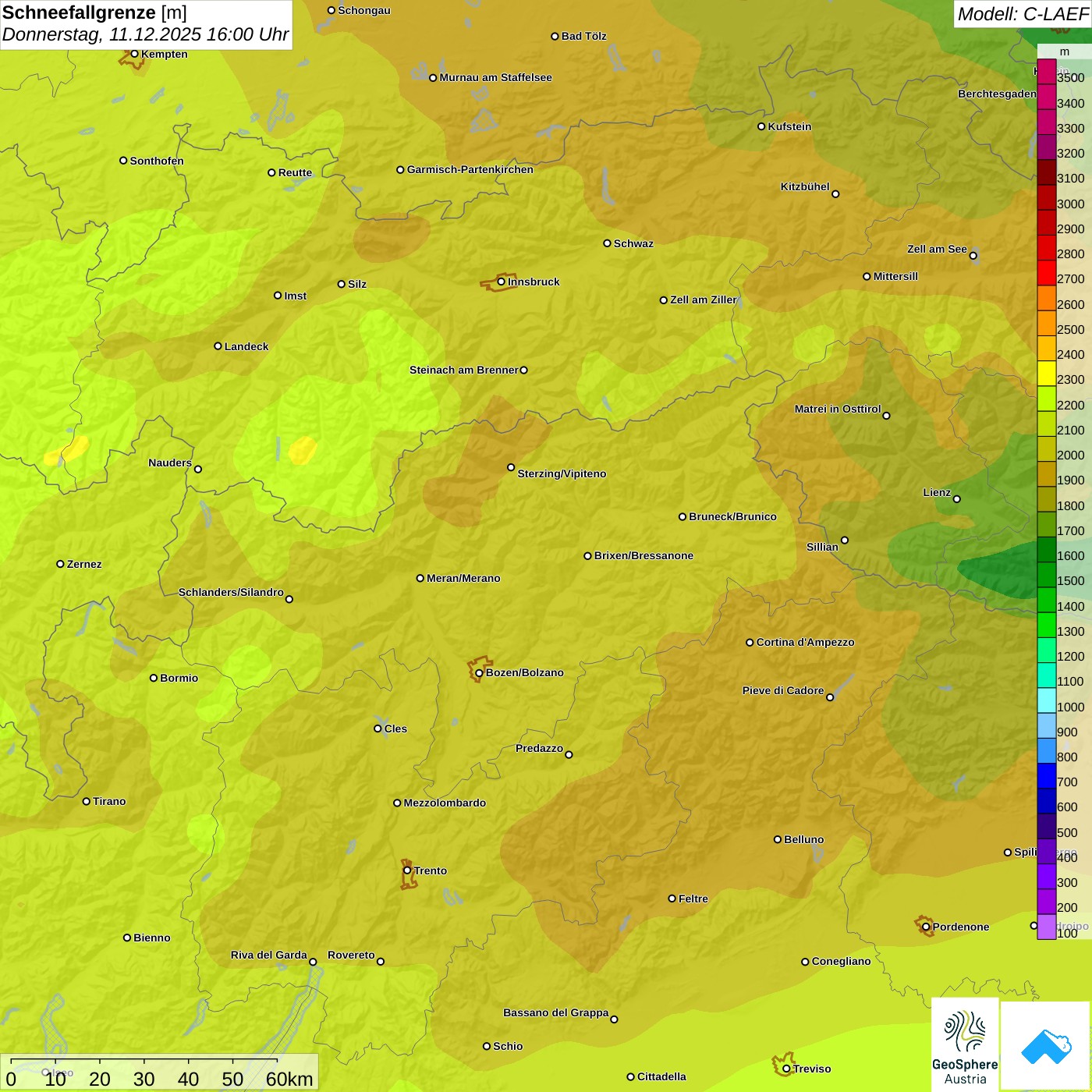Click the Zell am Ziller label
1092x1092 pixels.
pyautogui.click(x=703, y=300)
